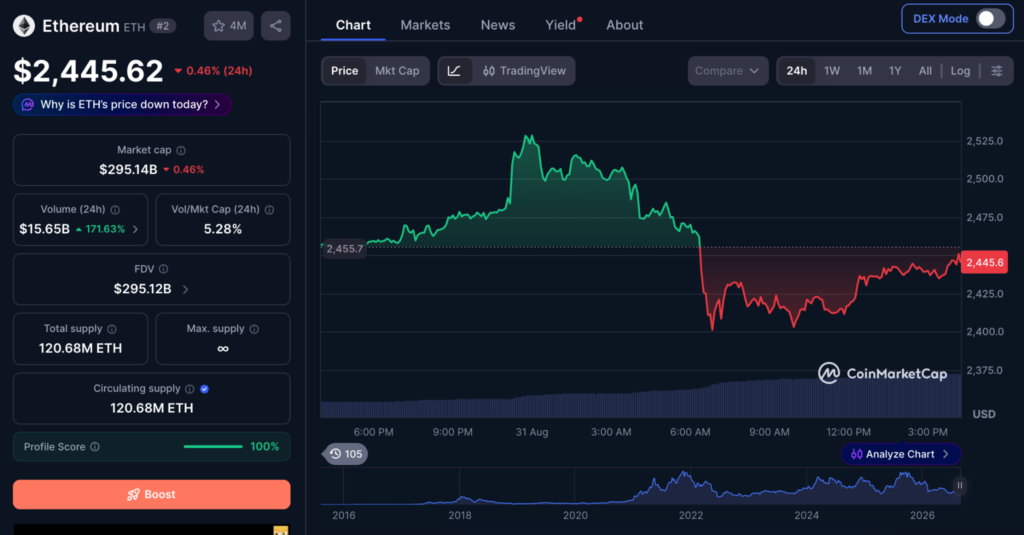The height and width of the screenshot is (535, 1024).
Task: Toggle the DEX Mode switch
Action: [990, 18]
